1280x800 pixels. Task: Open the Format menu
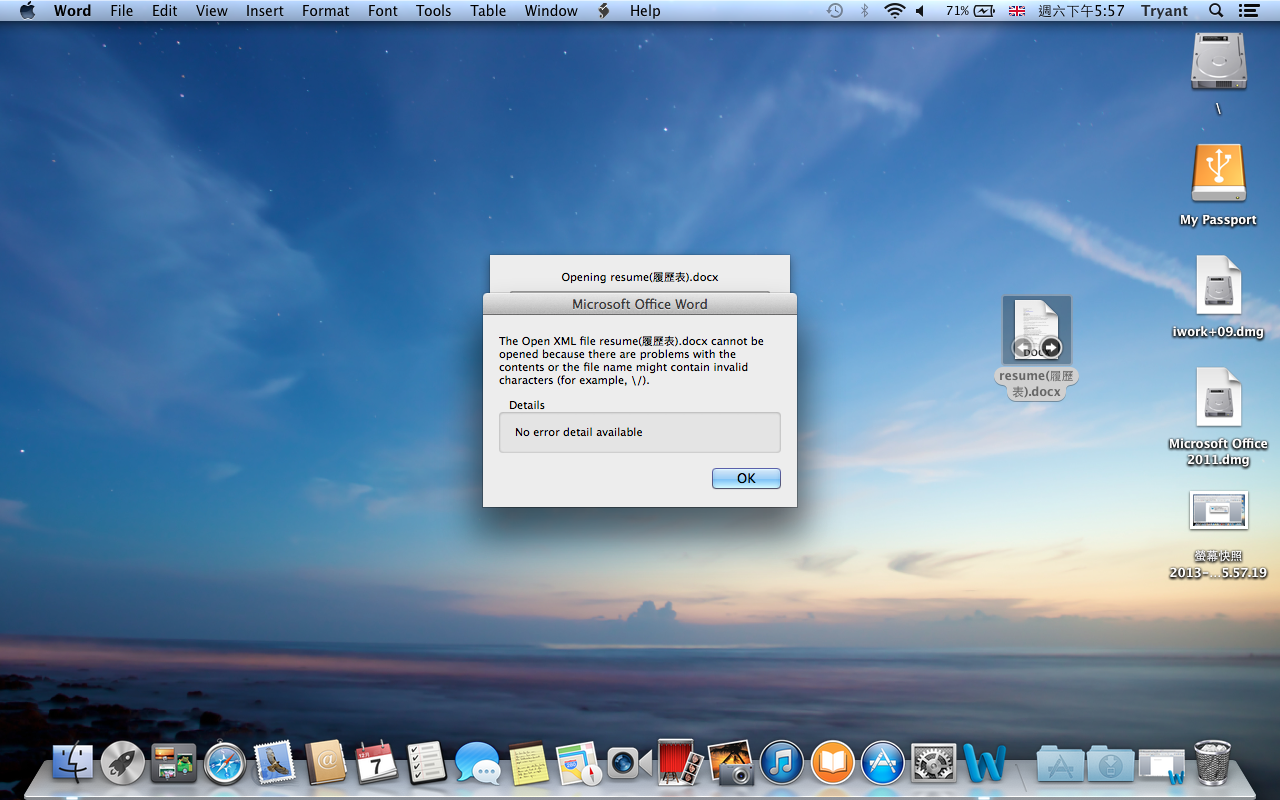coord(326,11)
